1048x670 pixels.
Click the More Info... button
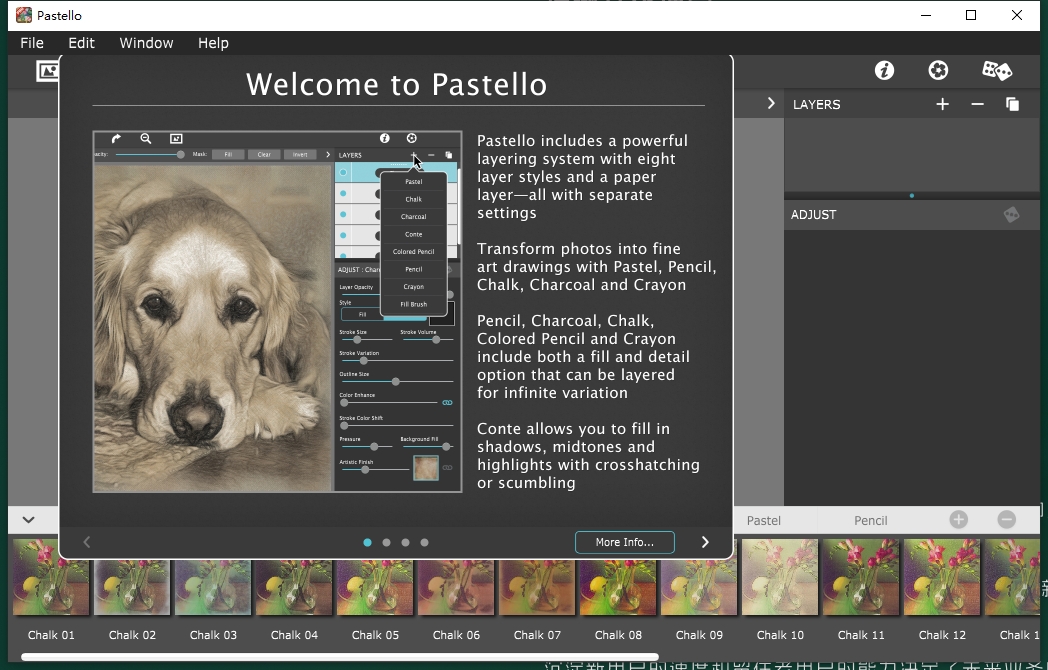pyautogui.click(x=625, y=542)
